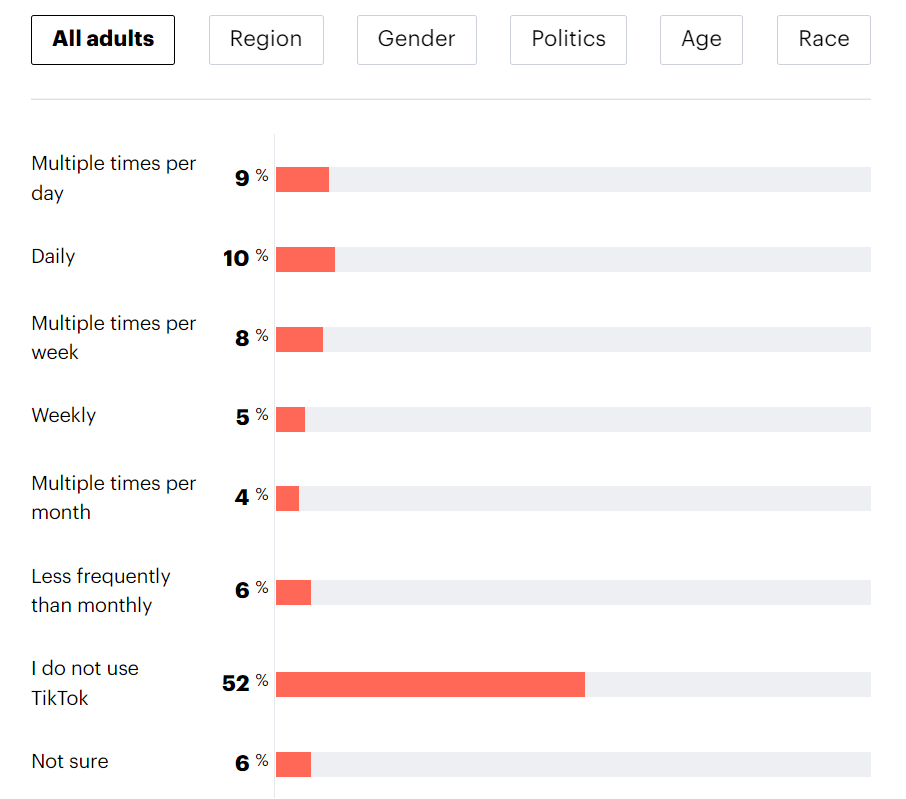Screen dimensions: 906x799
Task: Click the Not sure category label
Action: tap(70, 761)
